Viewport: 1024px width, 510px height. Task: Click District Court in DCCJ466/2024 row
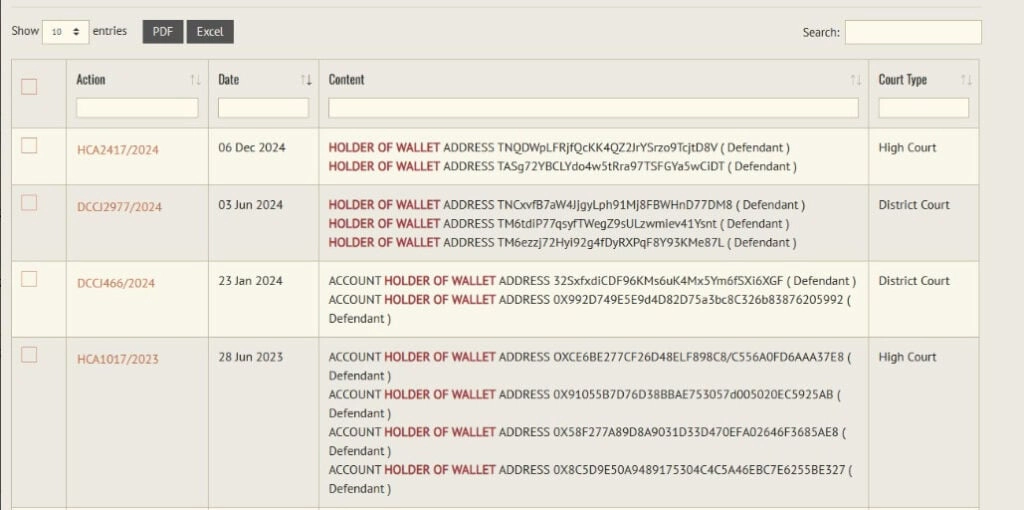914,281
